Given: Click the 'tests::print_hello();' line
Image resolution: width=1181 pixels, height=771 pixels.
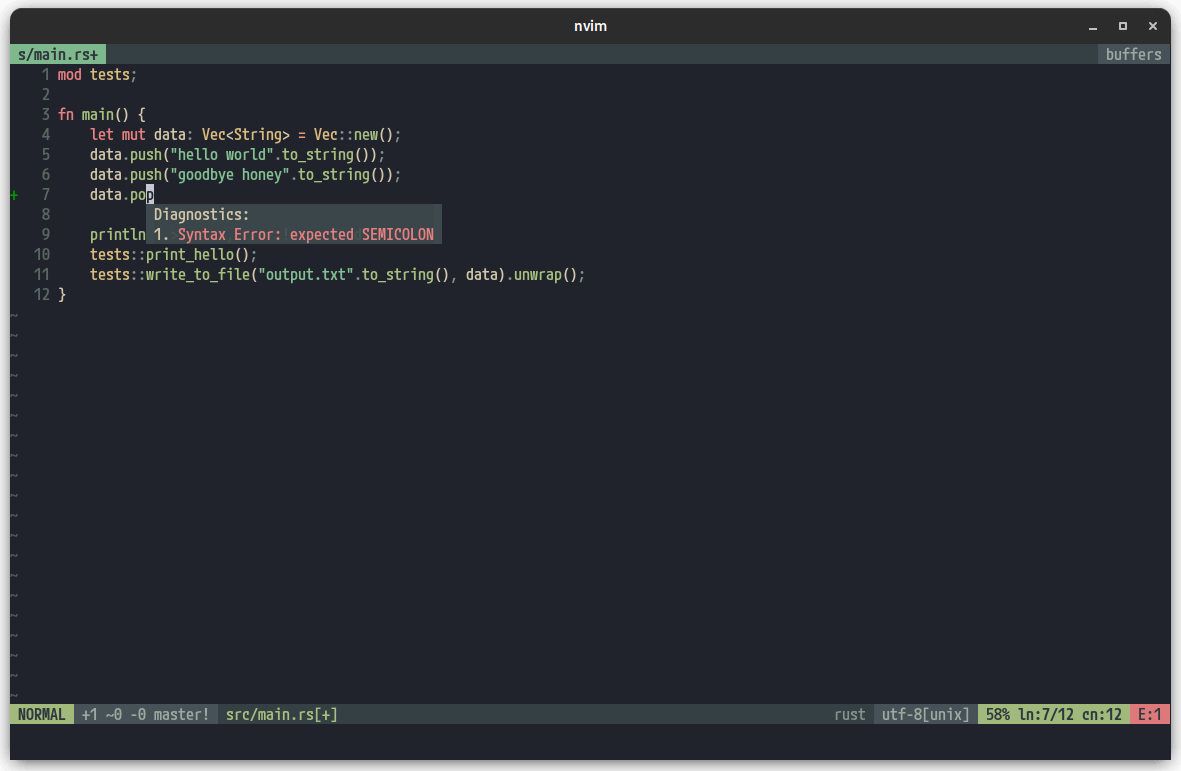Looking at the screenshot, I should [173, 254].
